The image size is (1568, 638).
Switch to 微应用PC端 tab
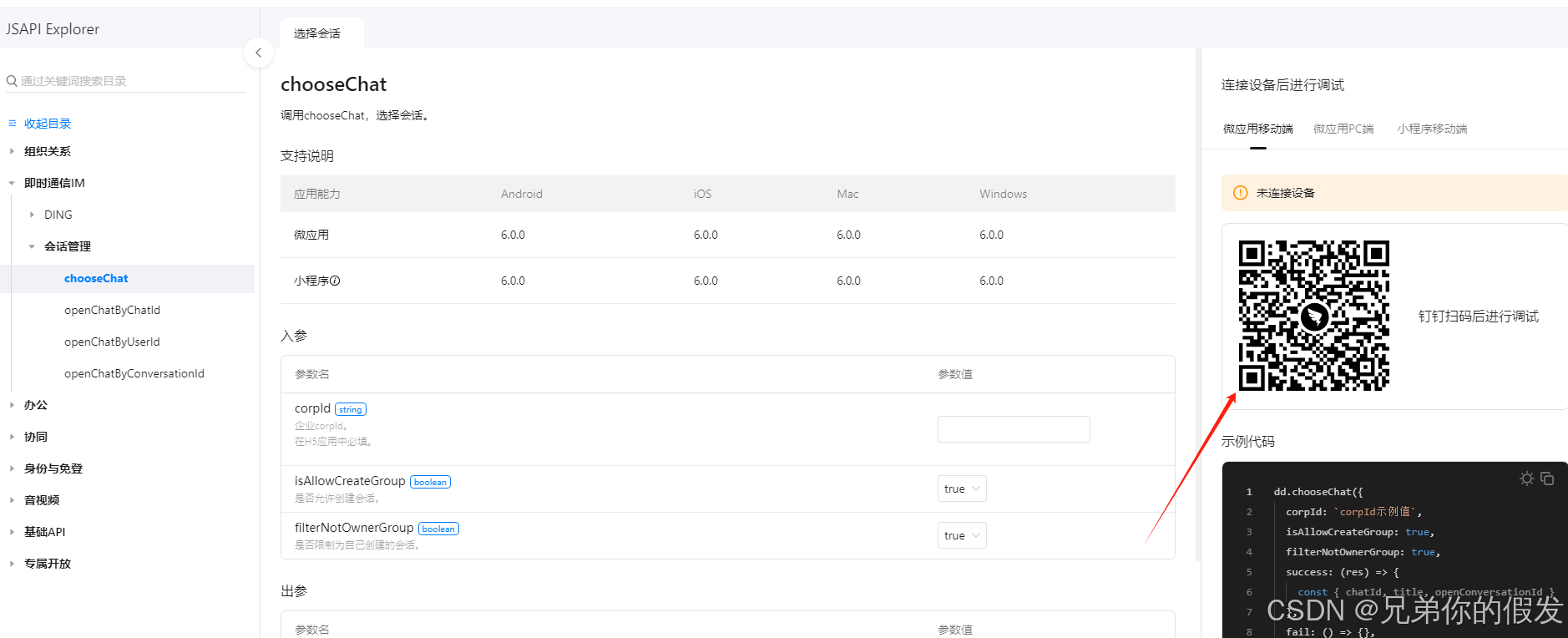[1343, 129]
